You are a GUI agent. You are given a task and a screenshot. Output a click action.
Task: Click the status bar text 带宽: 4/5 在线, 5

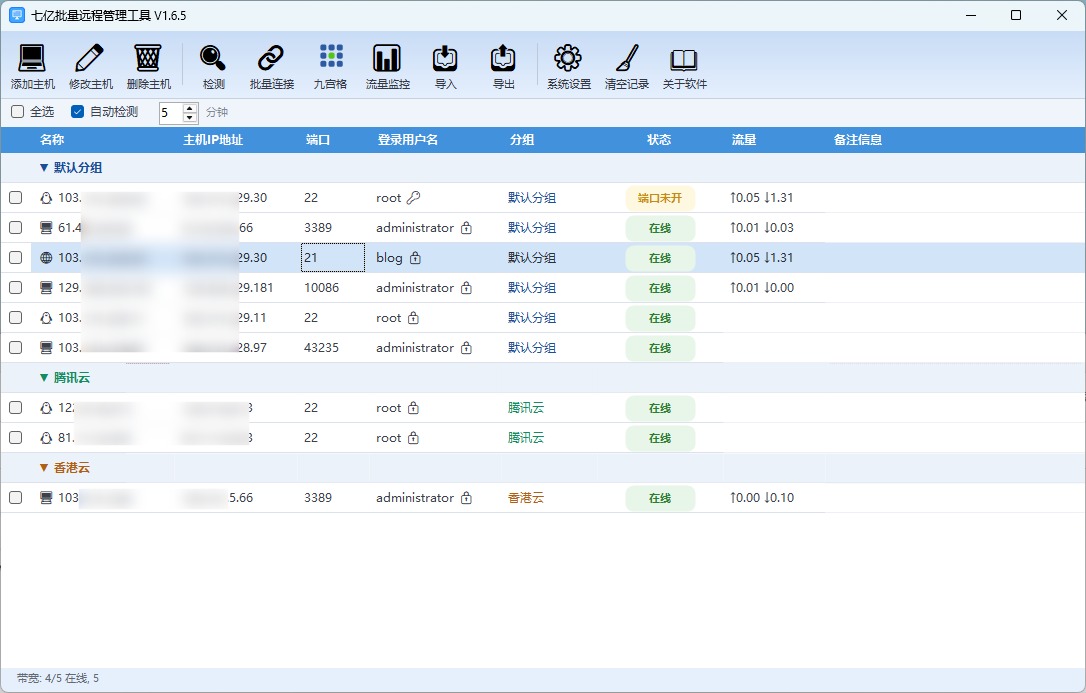58,678
